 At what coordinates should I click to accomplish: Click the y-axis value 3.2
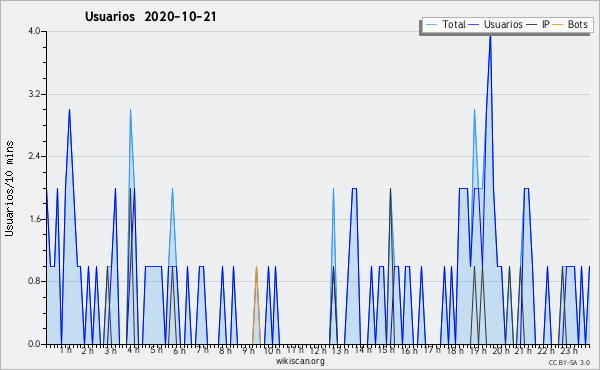34,94
